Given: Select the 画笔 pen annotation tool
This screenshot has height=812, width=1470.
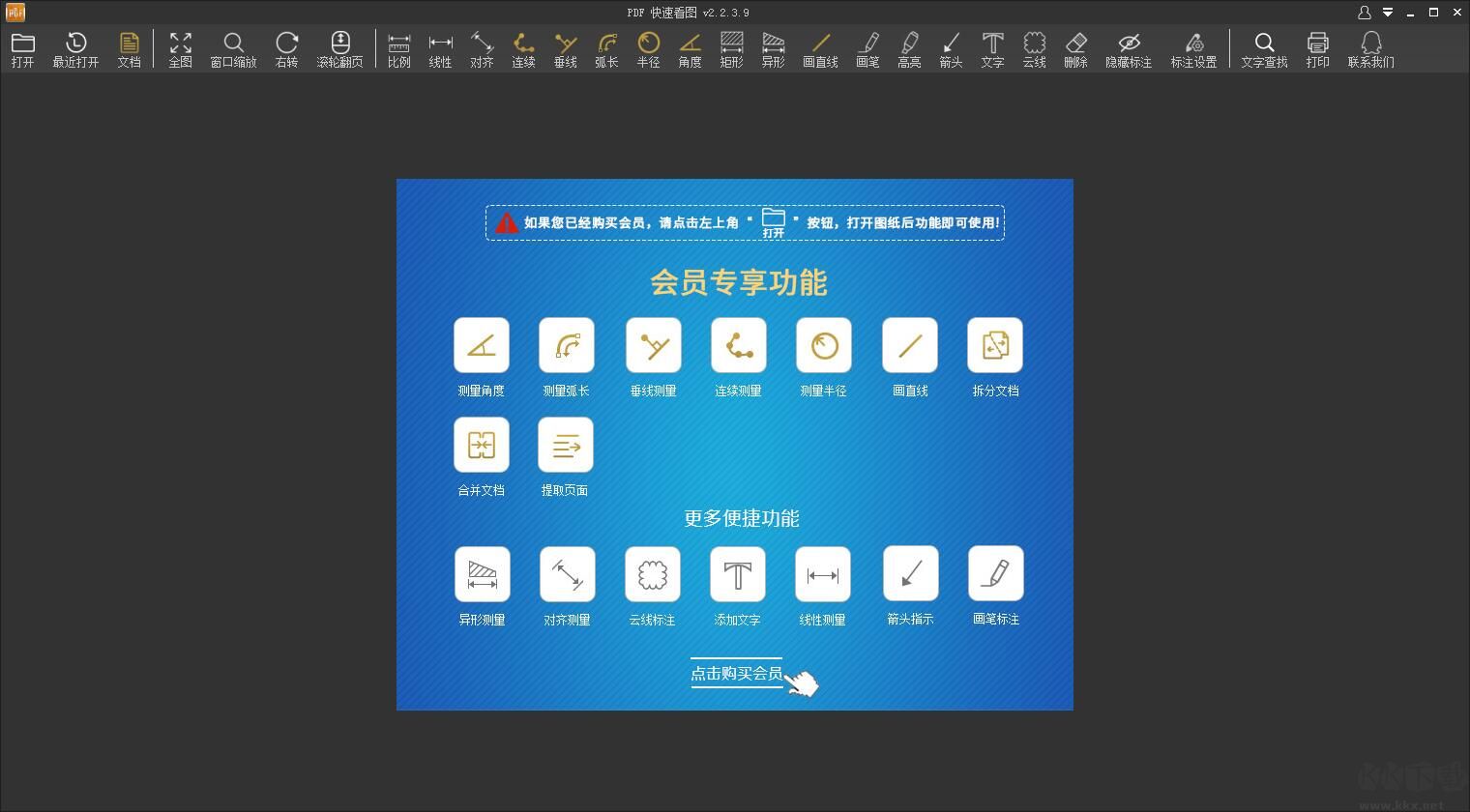Looking at the screenshot, I should 867,48.
